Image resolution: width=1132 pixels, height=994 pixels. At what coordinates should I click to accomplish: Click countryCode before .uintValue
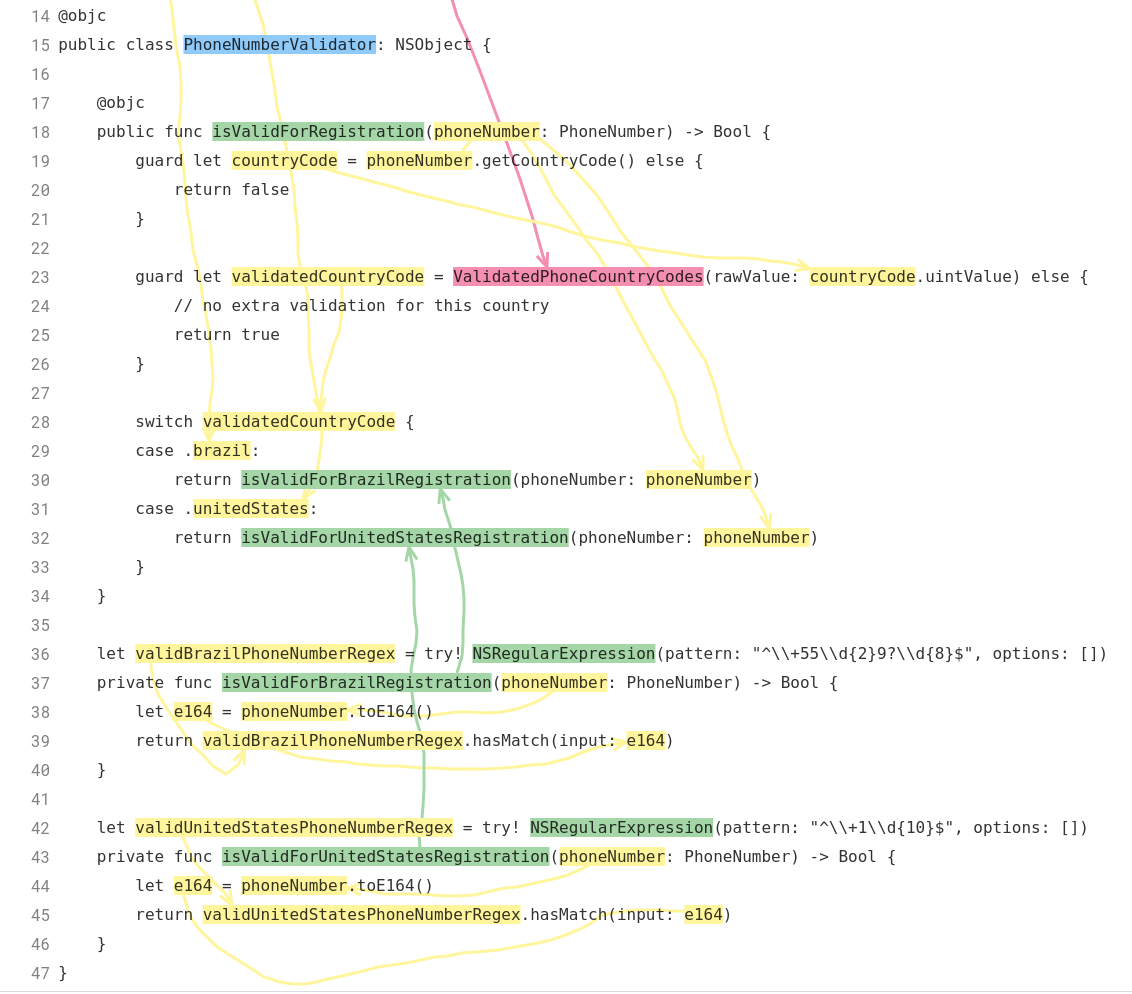pos(863,276)
